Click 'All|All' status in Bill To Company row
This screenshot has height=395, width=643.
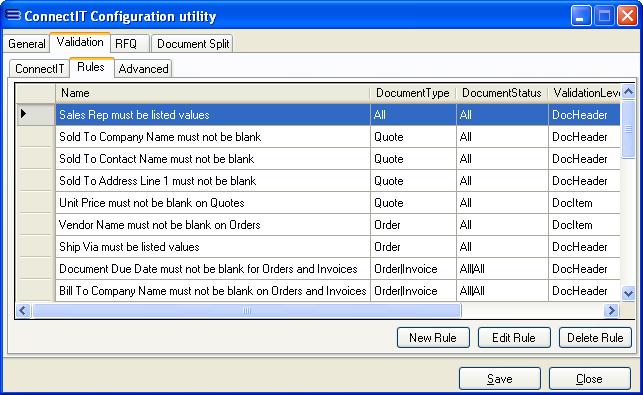(x=502, y=291)
